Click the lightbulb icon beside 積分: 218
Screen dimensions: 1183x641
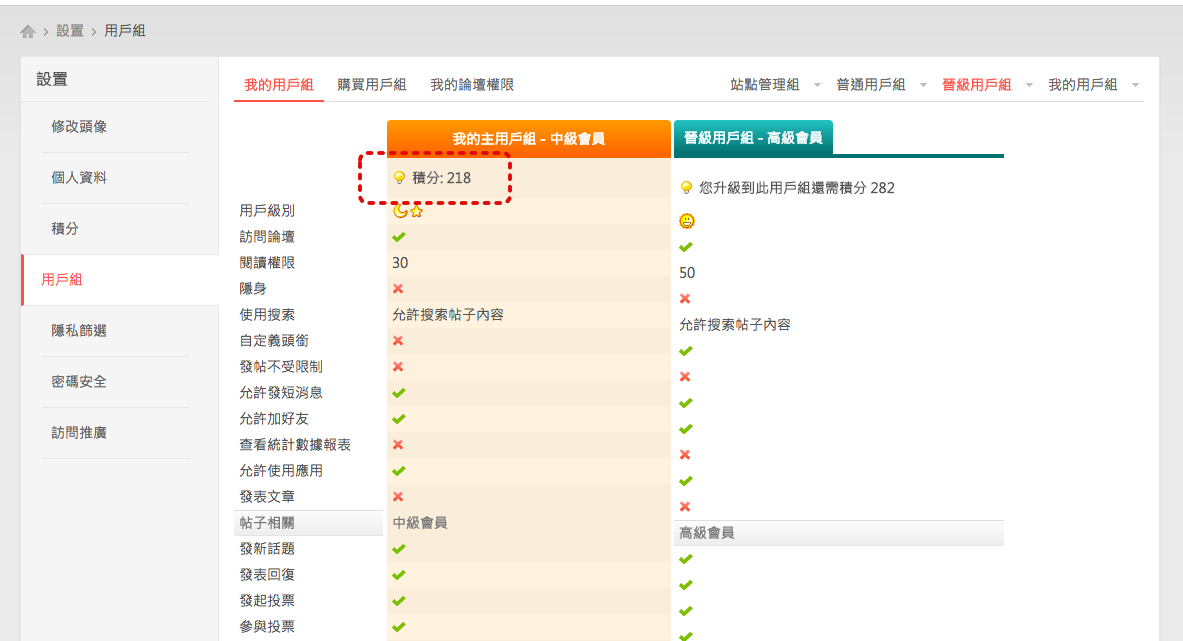point(399,178)
